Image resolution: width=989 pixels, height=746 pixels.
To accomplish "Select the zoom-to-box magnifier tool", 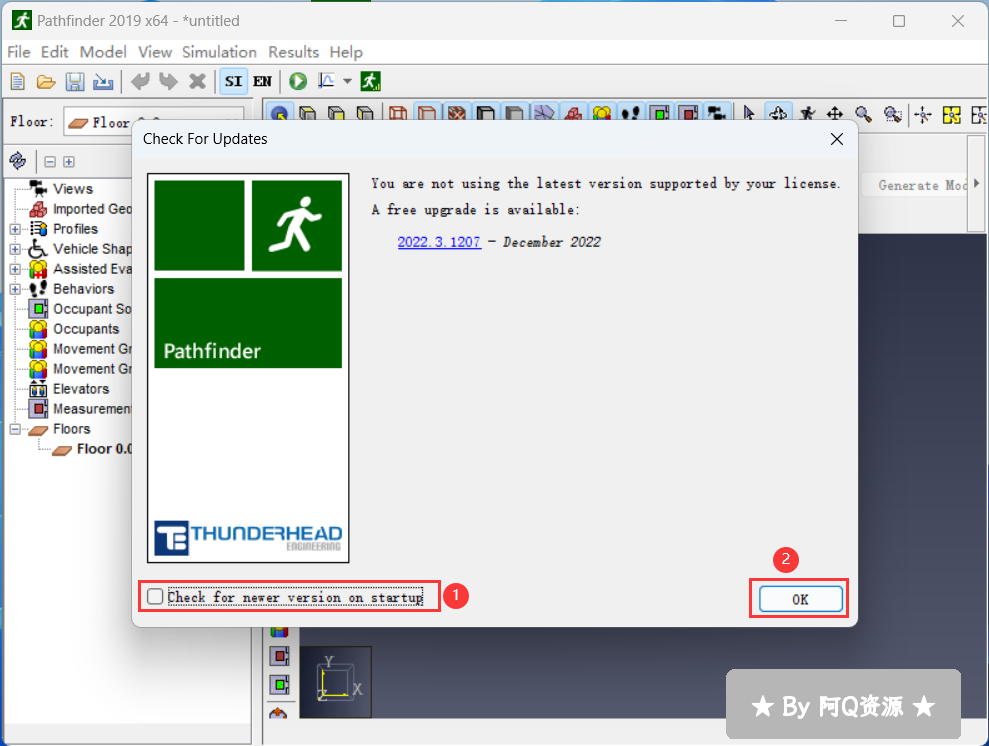I will pos(892,114).
